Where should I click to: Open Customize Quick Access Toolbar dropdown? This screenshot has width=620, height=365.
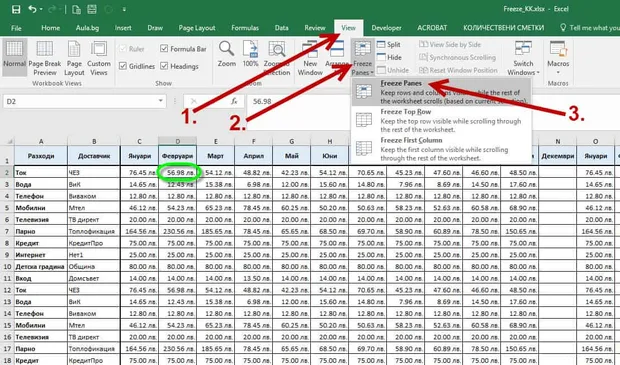click(124, 9)
